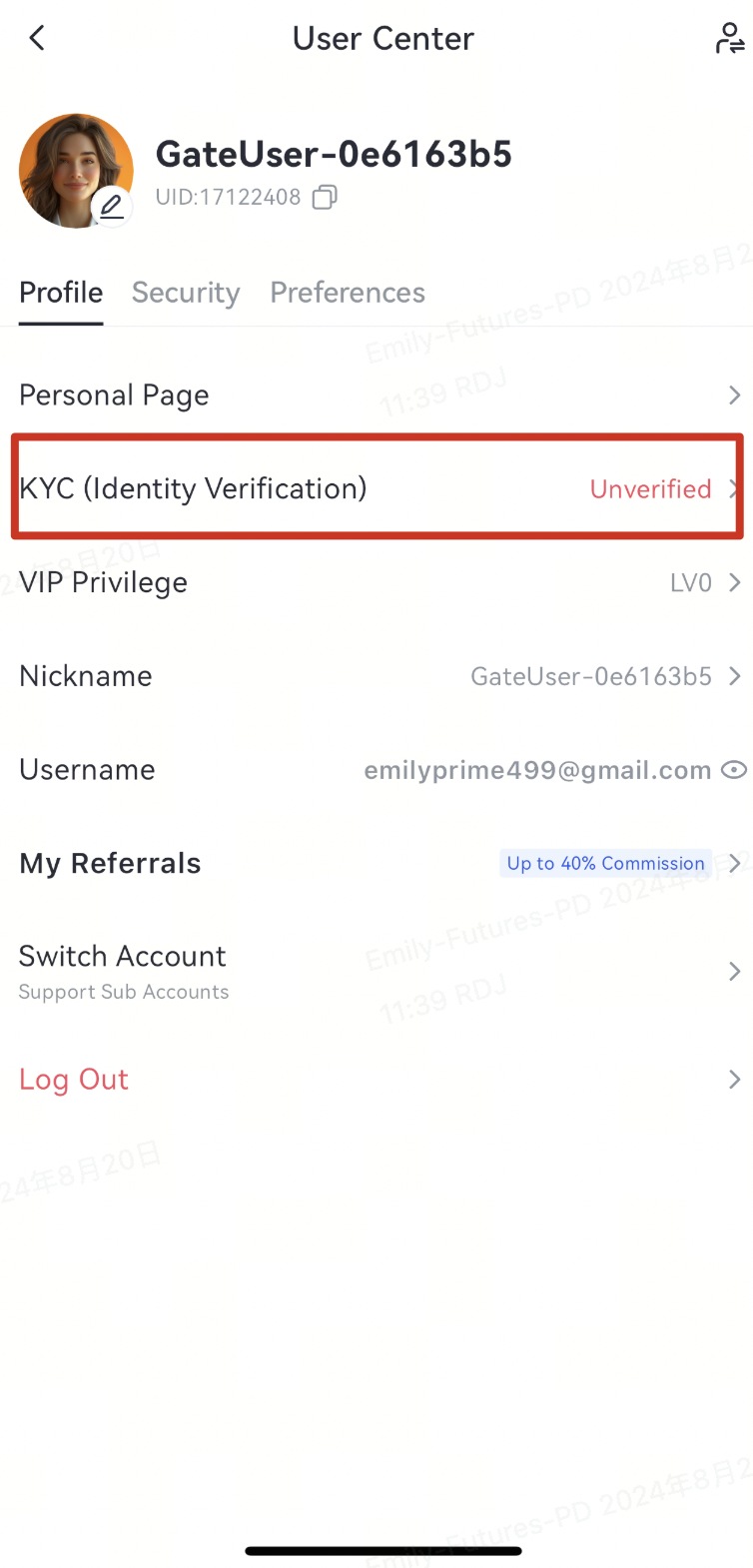Open Switch Account chevron arrow

click(734, 971)
